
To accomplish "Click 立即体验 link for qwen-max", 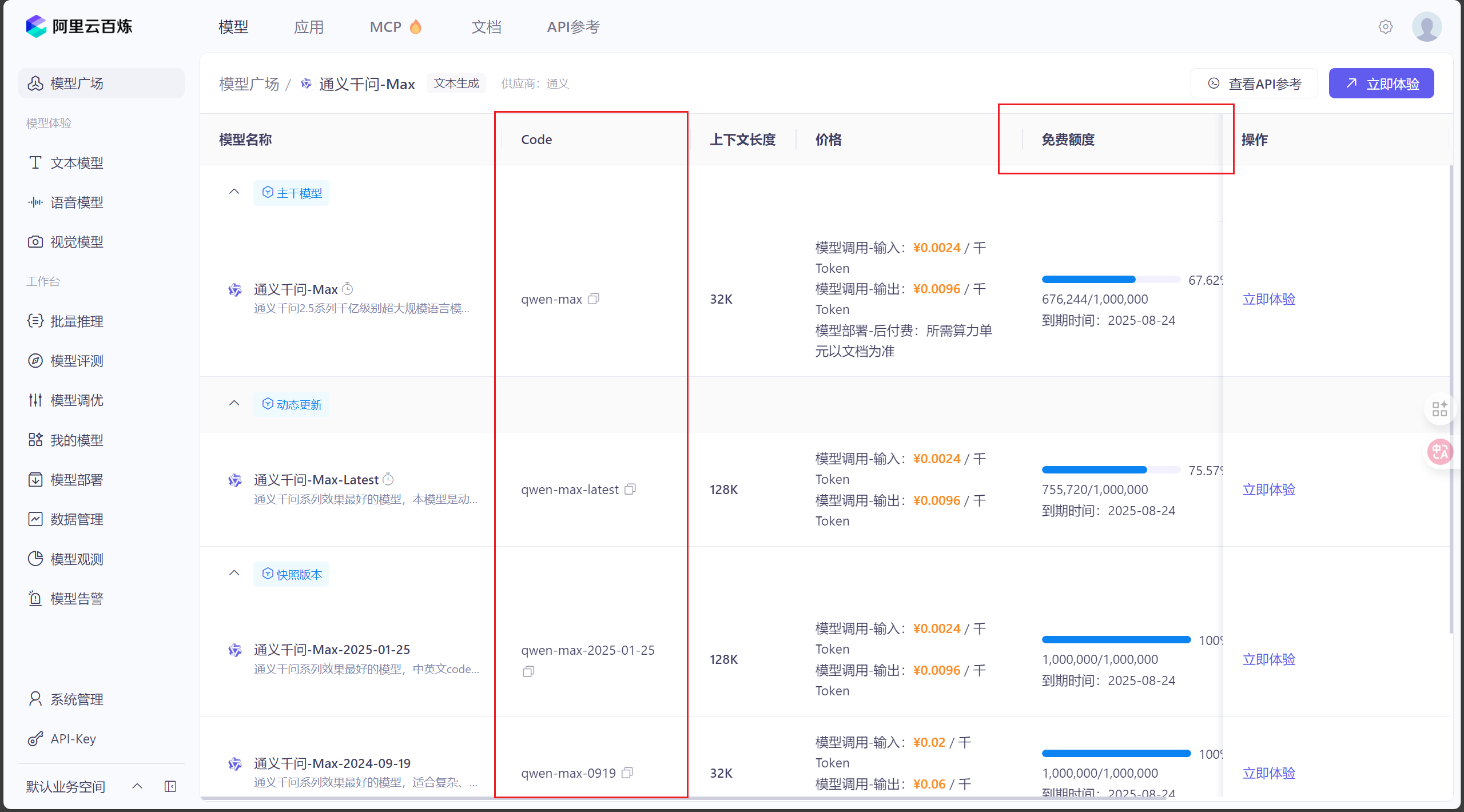I will (x=1269, y=299).
